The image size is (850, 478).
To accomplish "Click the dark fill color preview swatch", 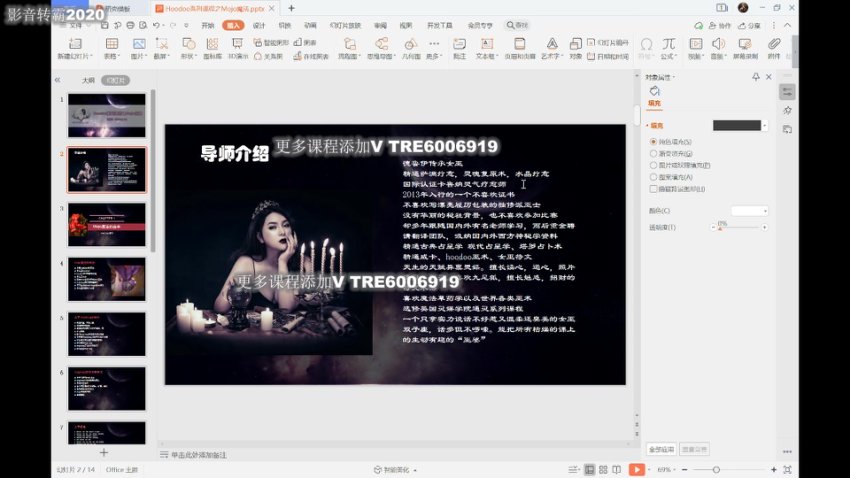I will [x=737, y=126].
